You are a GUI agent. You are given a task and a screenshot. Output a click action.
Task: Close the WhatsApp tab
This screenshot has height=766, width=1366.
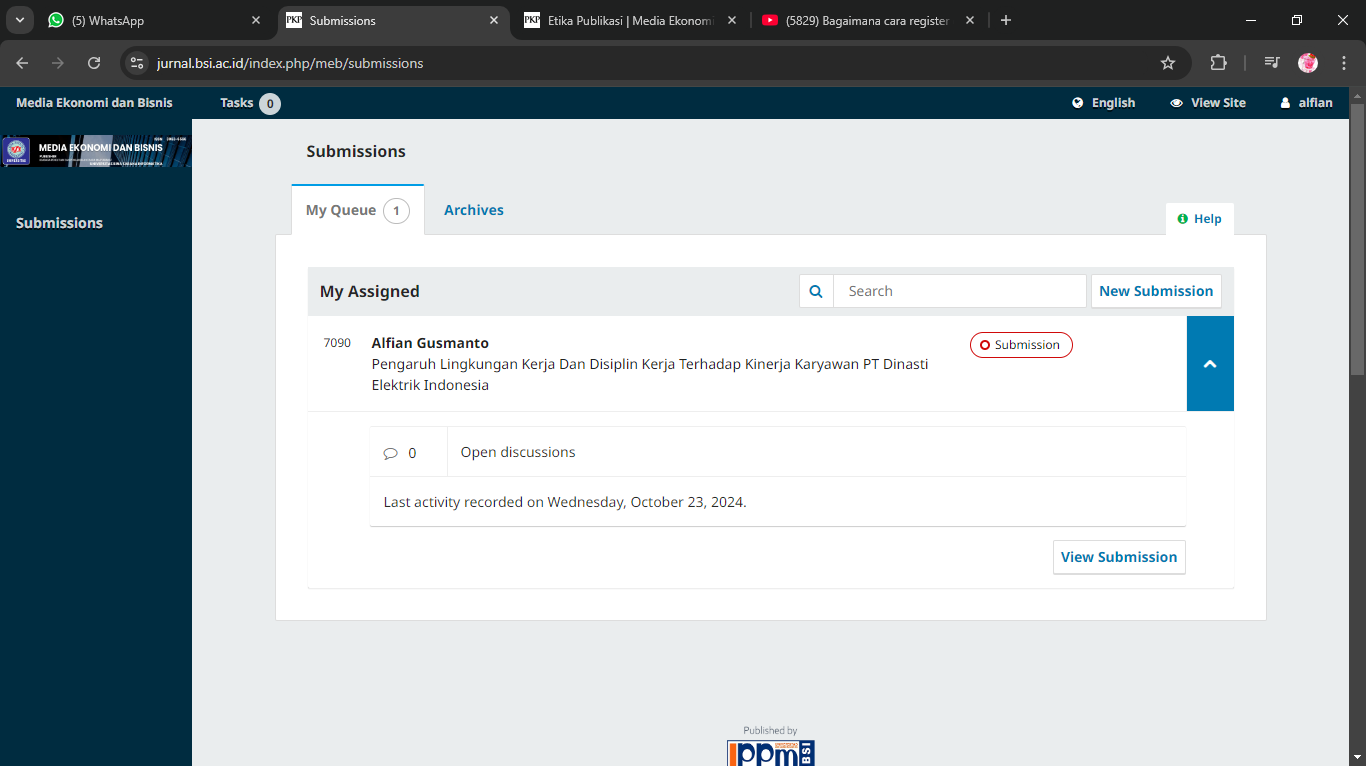(256, 20)
